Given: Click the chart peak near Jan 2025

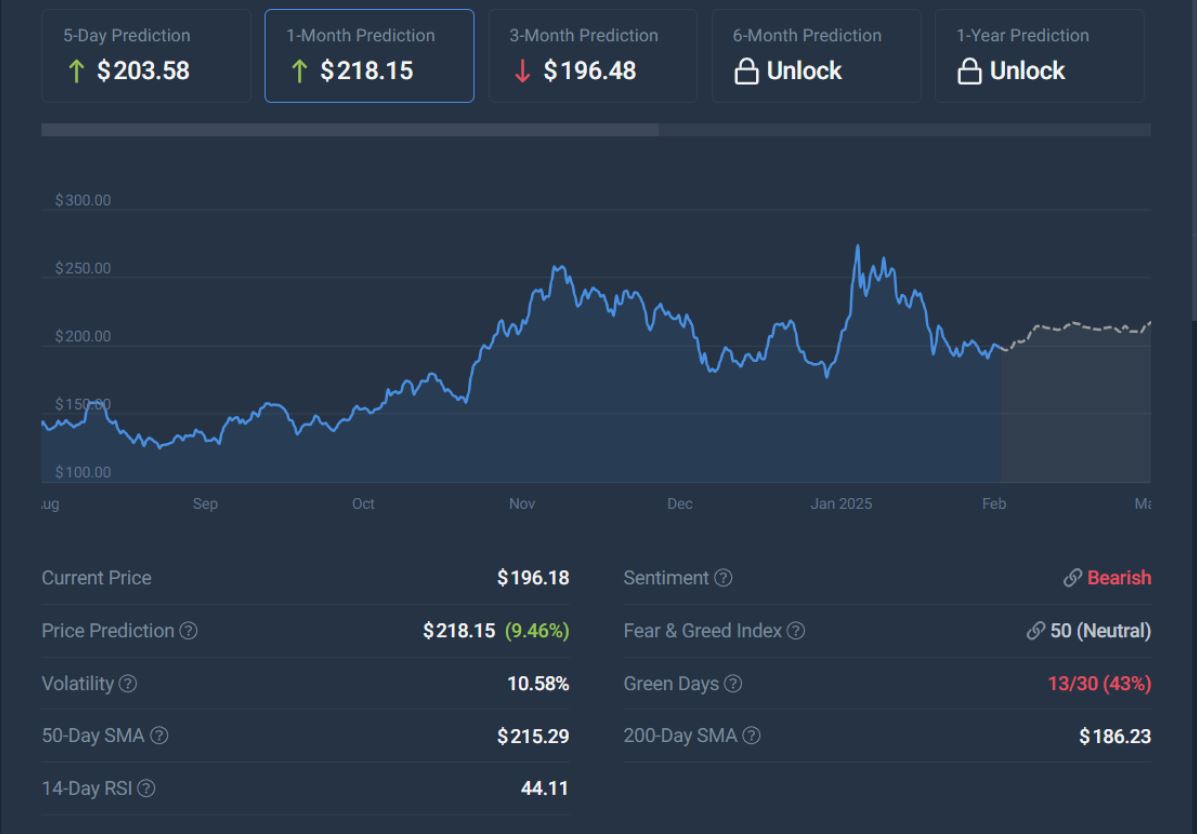Looking at the screenshot, I should coord(857,246).
